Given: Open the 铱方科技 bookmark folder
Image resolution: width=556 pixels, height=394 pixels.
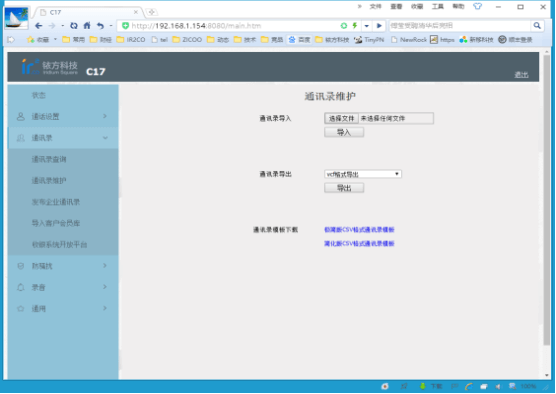Looking at the screenshot, I should point(332,40).
